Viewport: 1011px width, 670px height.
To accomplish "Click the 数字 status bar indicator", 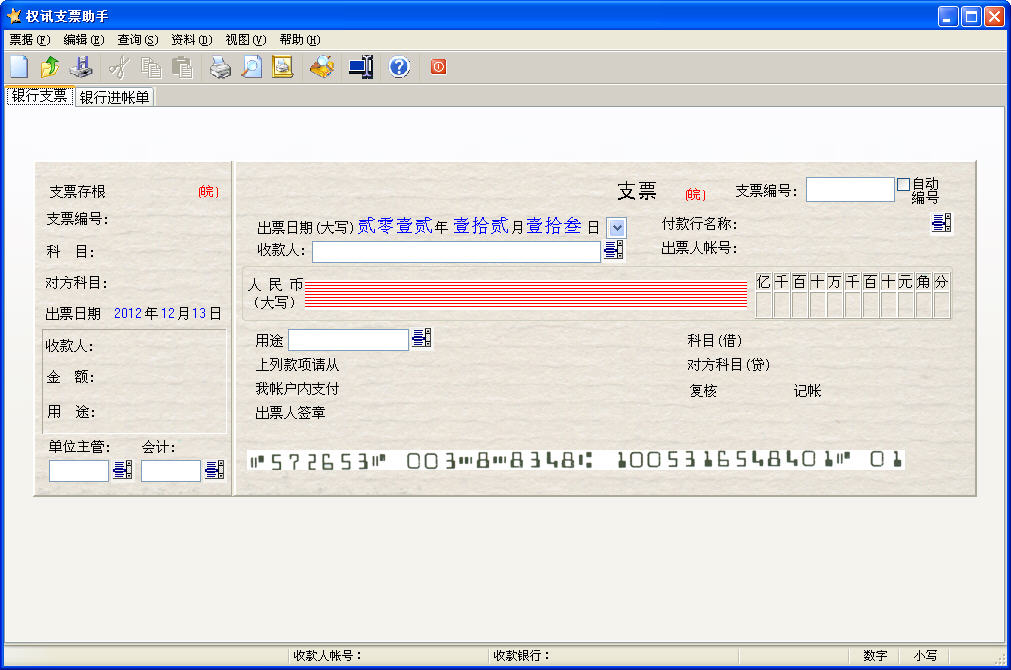I will click(x=874, y=655).
